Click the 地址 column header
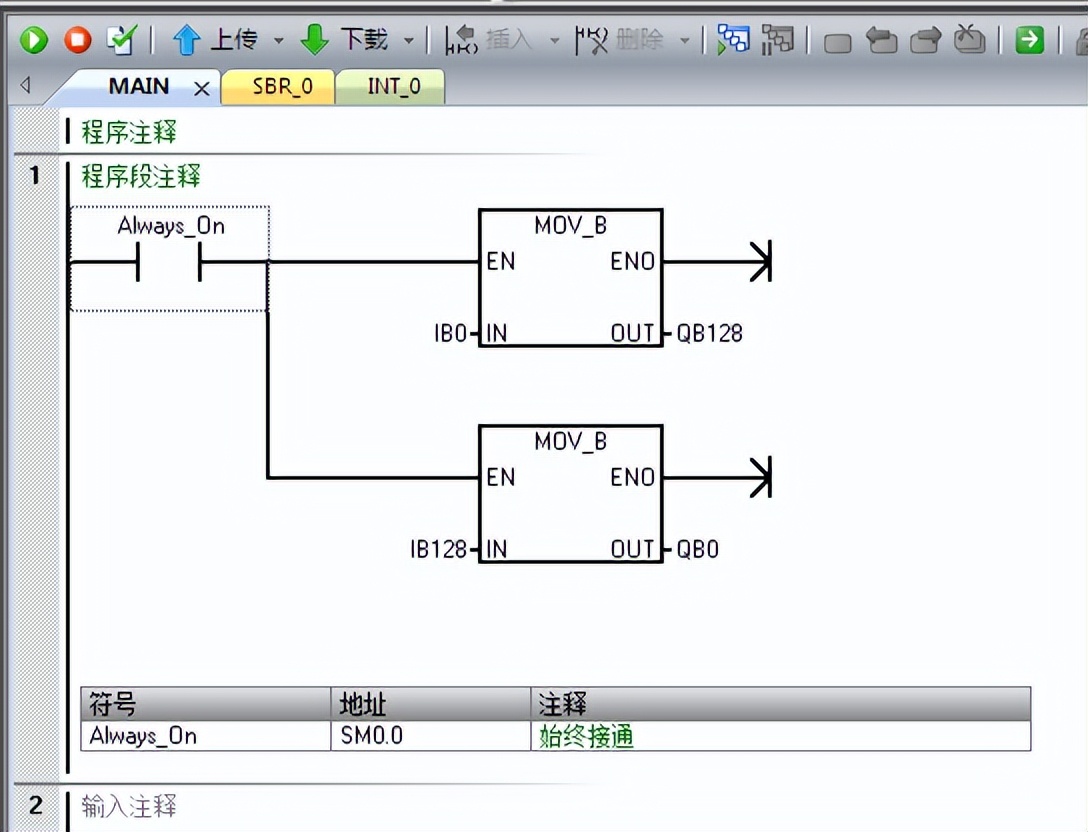Image resolution: width=1088 pixels, height=832 pixels. point(431,704)
